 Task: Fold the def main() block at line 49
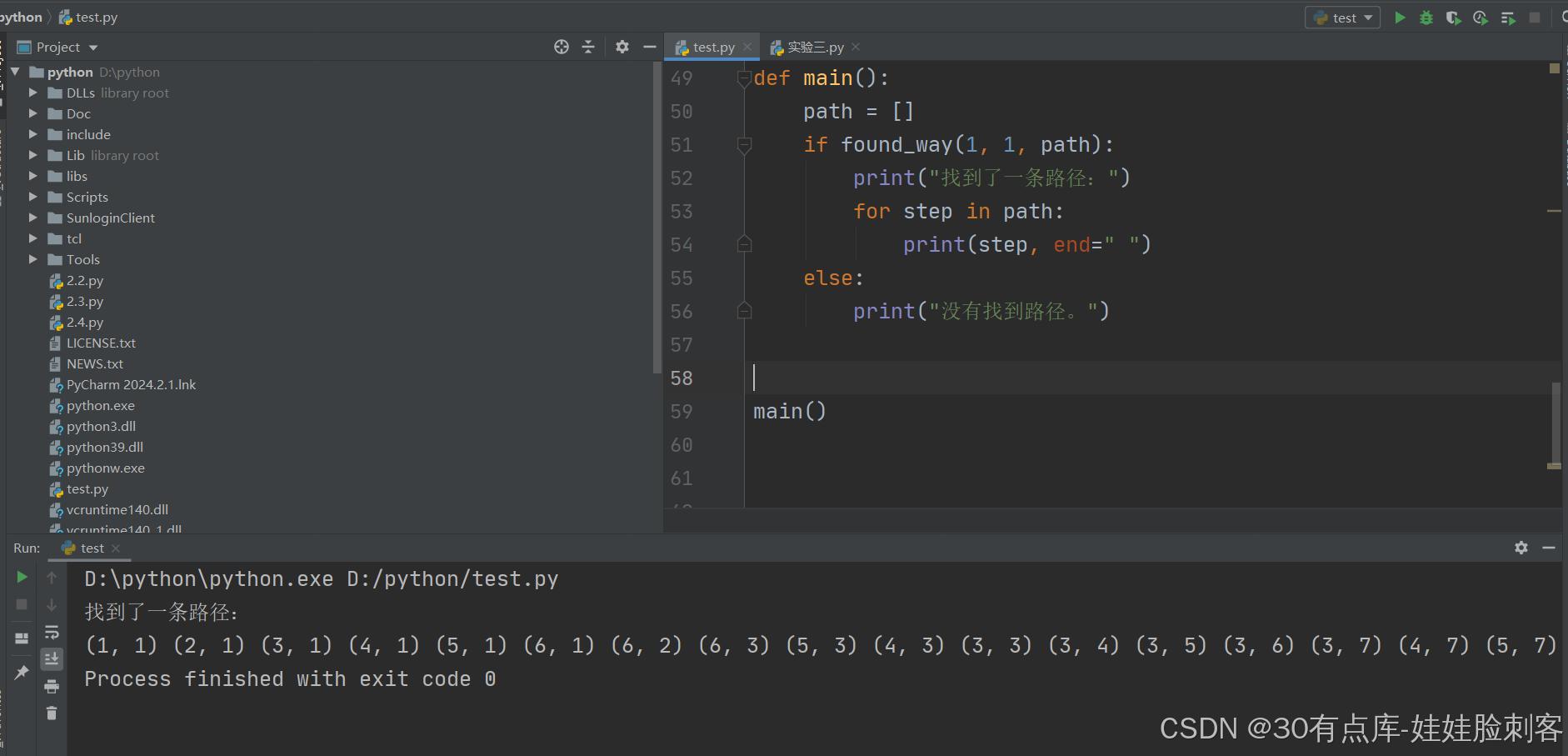(744, 79)
